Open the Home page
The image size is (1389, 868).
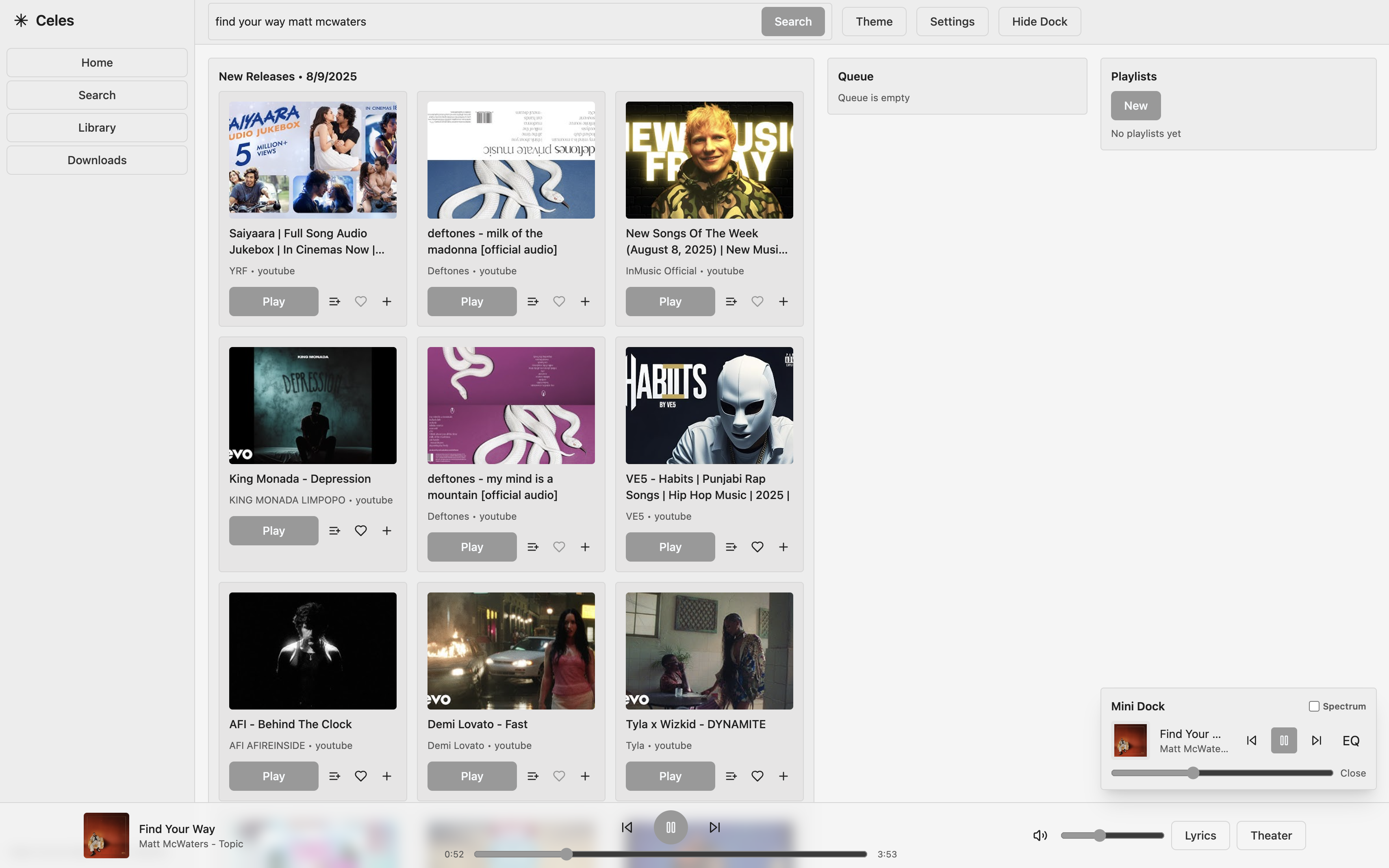[x=97, y=63]
